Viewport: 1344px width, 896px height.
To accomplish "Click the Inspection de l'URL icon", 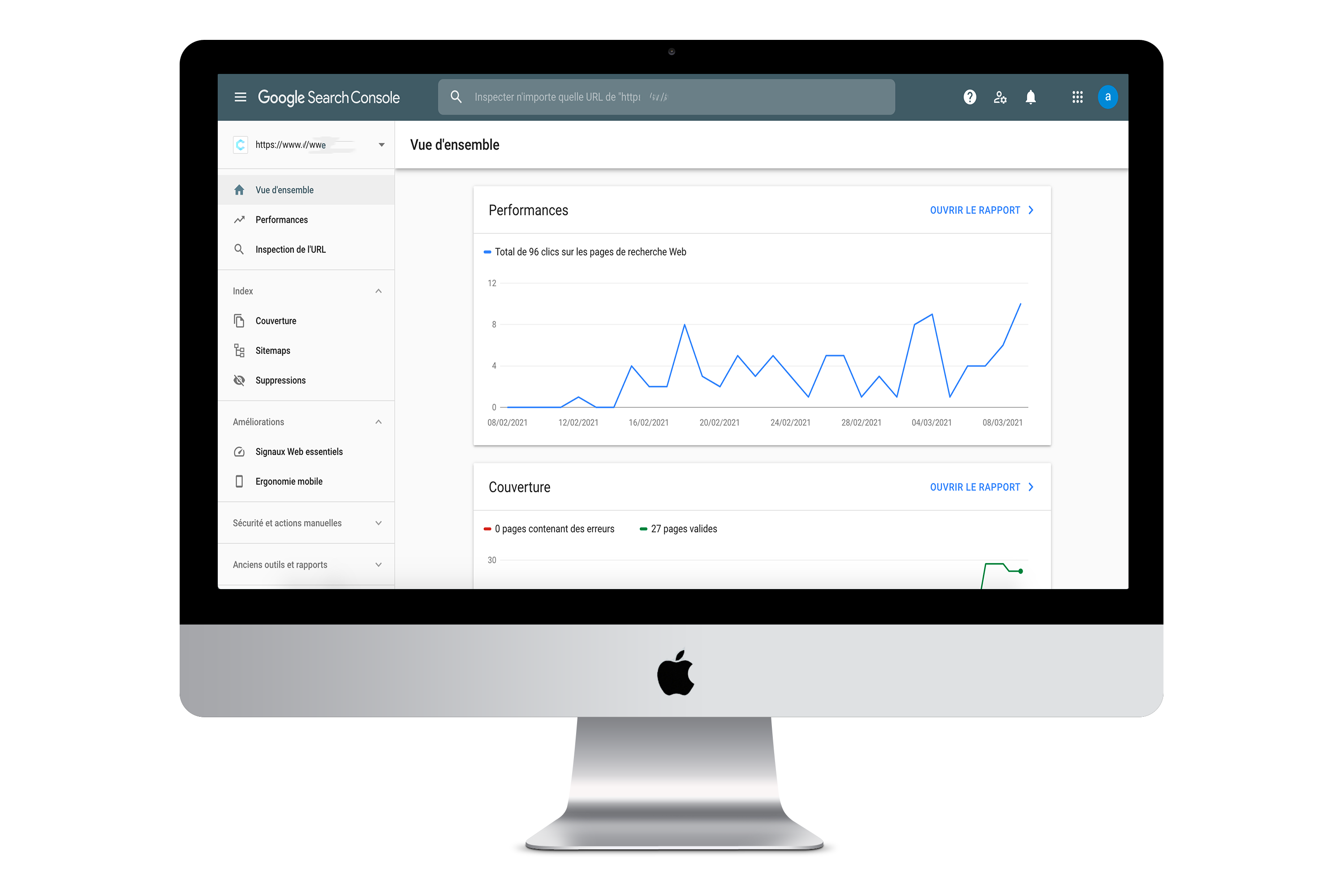I will (x=240, y=249).
